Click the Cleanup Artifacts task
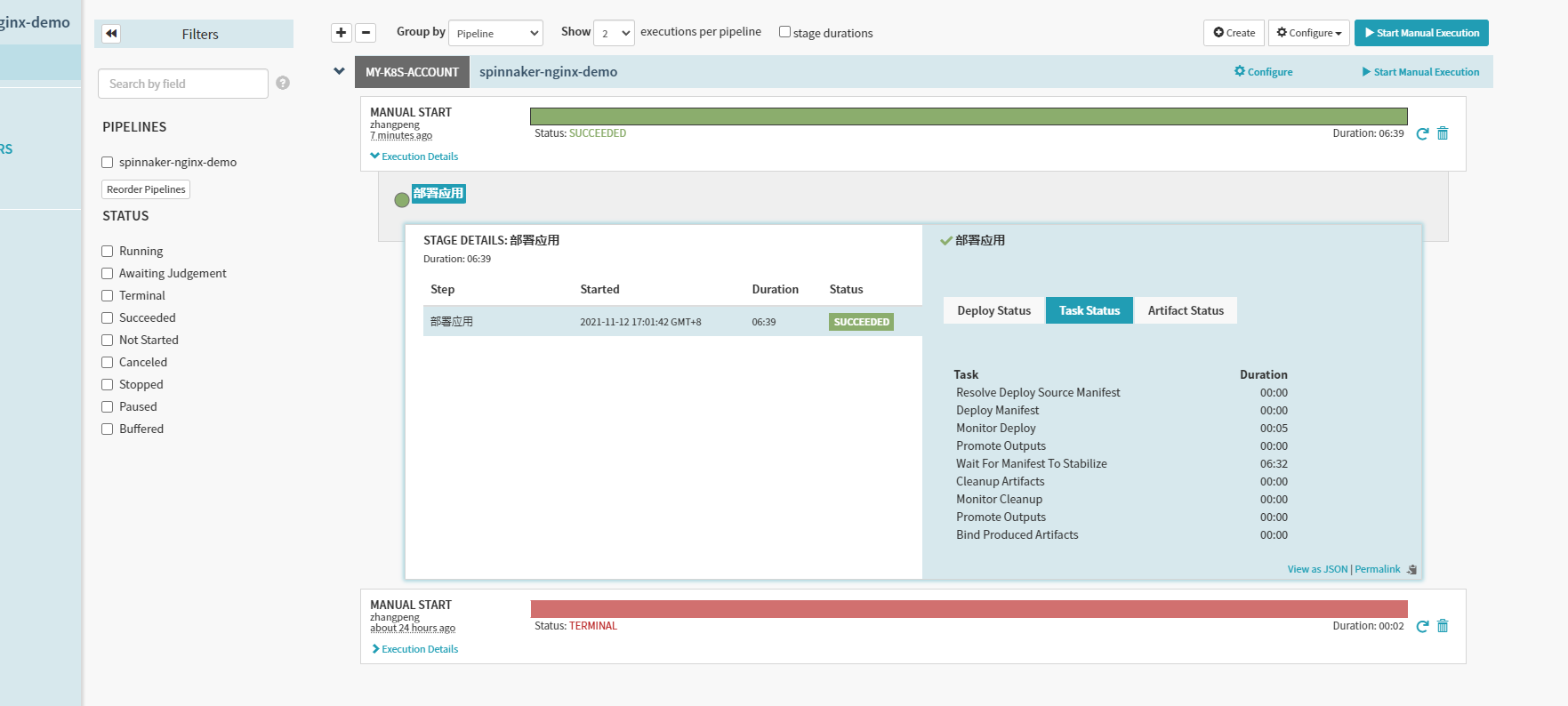Image resolution: width=1568 pixels, height=706 pixels. (x=1001, y=481)
